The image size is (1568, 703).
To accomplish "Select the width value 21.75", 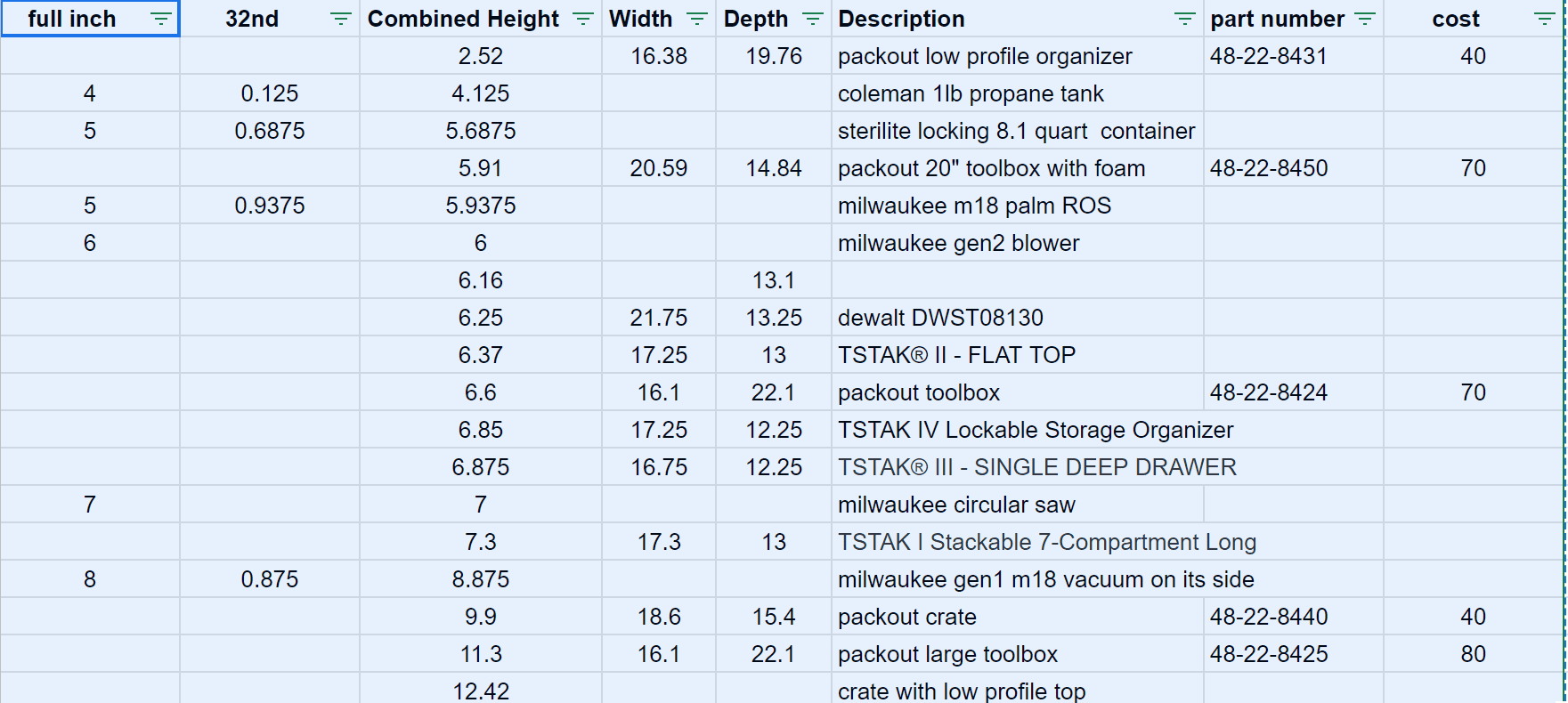I will click(x=659, y=318).
